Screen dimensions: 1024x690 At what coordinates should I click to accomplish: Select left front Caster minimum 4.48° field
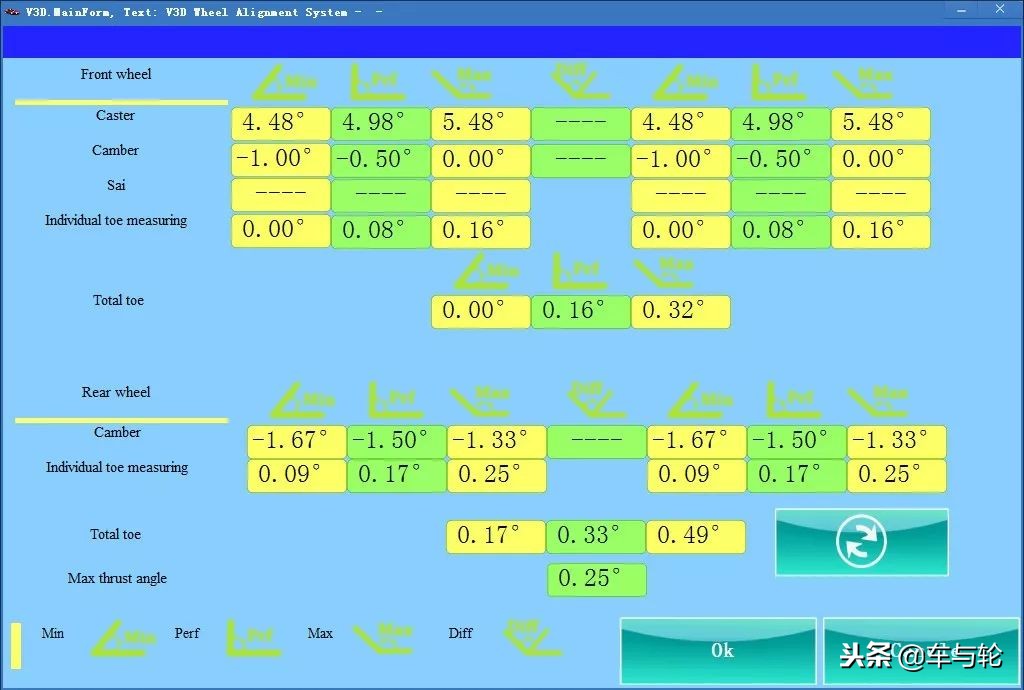pyautogui.click(x=281, y=123)
